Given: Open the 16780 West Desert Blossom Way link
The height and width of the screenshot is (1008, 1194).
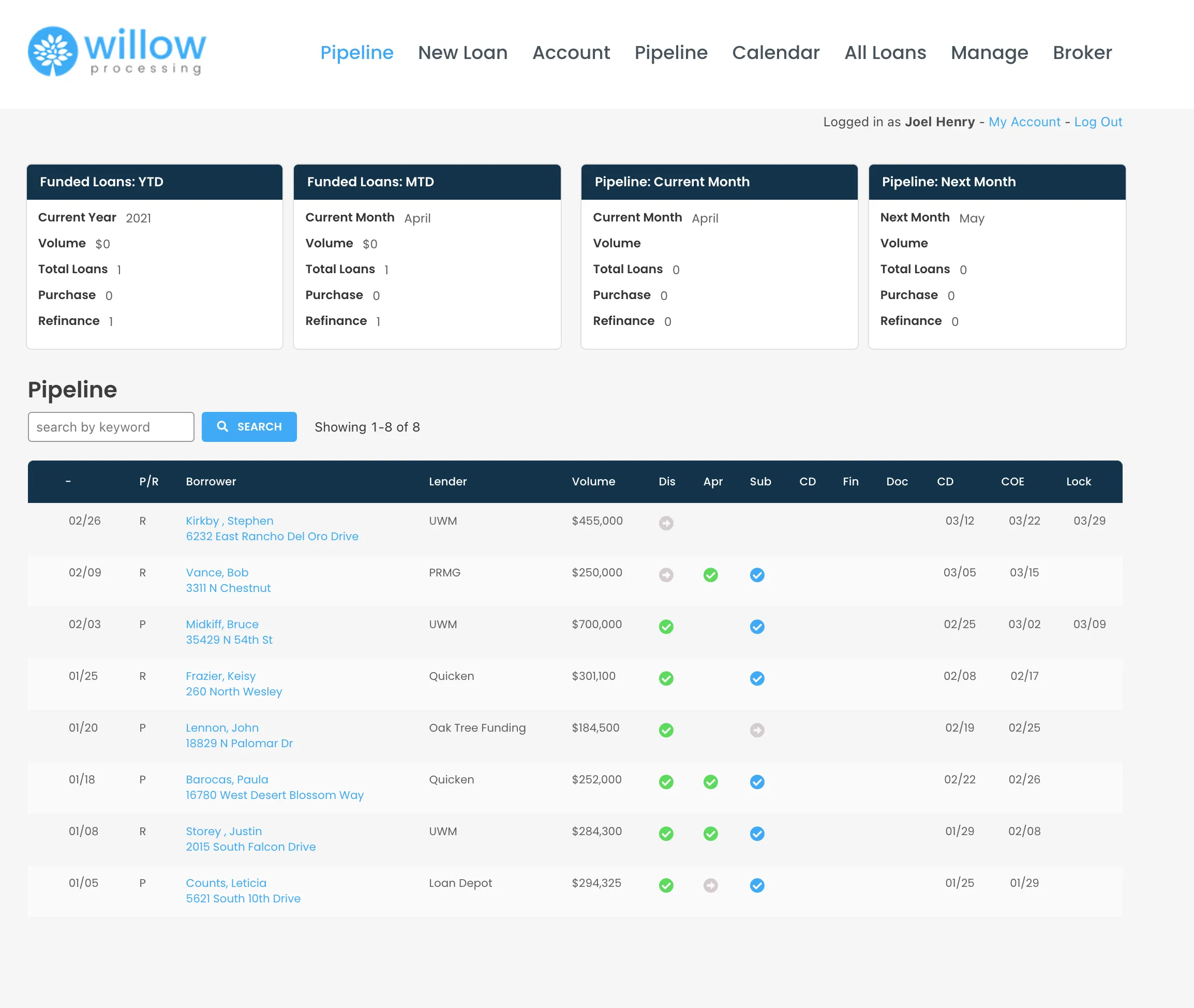Looking at the screenshot, I should point(275,795).
